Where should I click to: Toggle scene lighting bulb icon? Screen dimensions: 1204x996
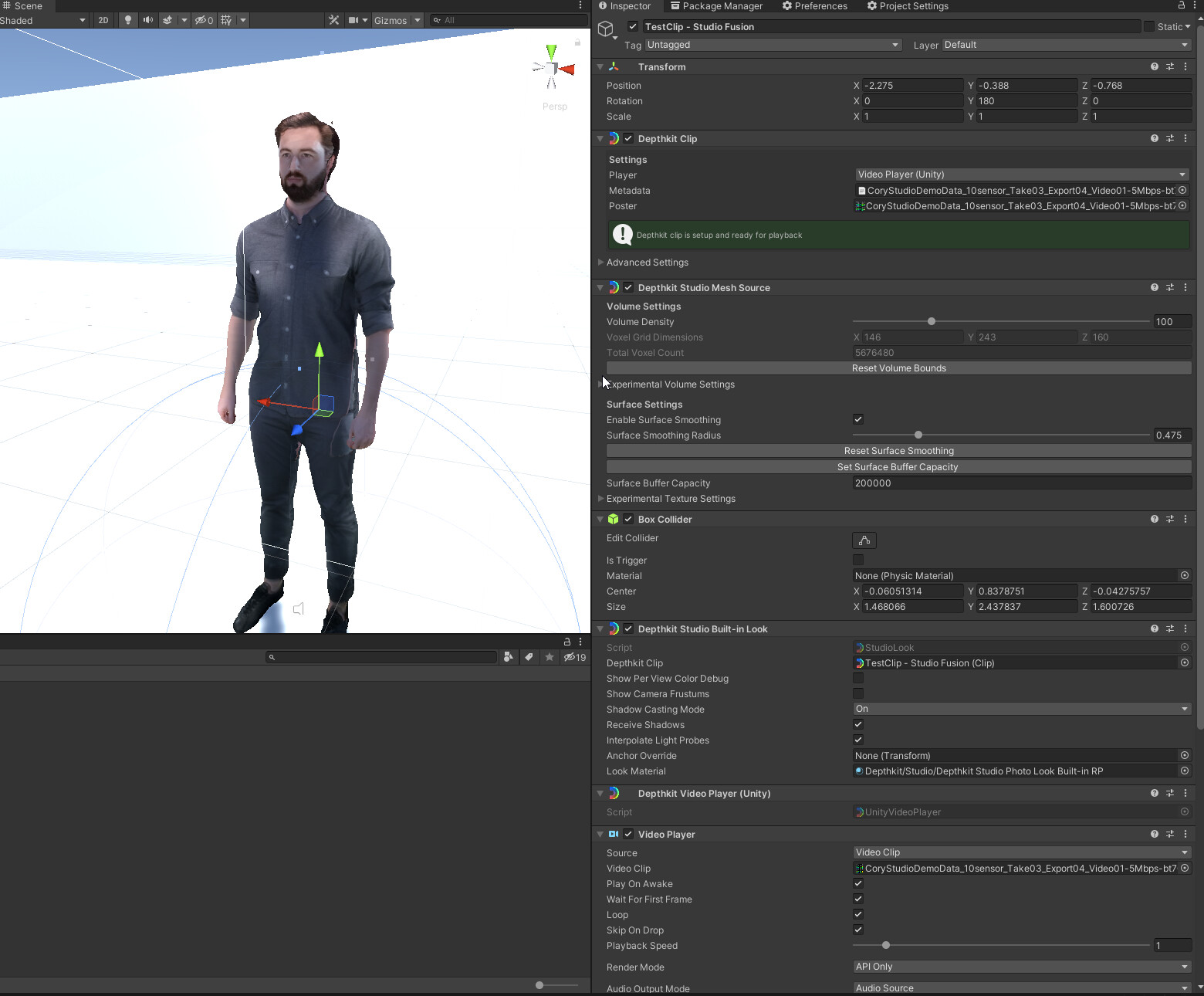(128, 20)
